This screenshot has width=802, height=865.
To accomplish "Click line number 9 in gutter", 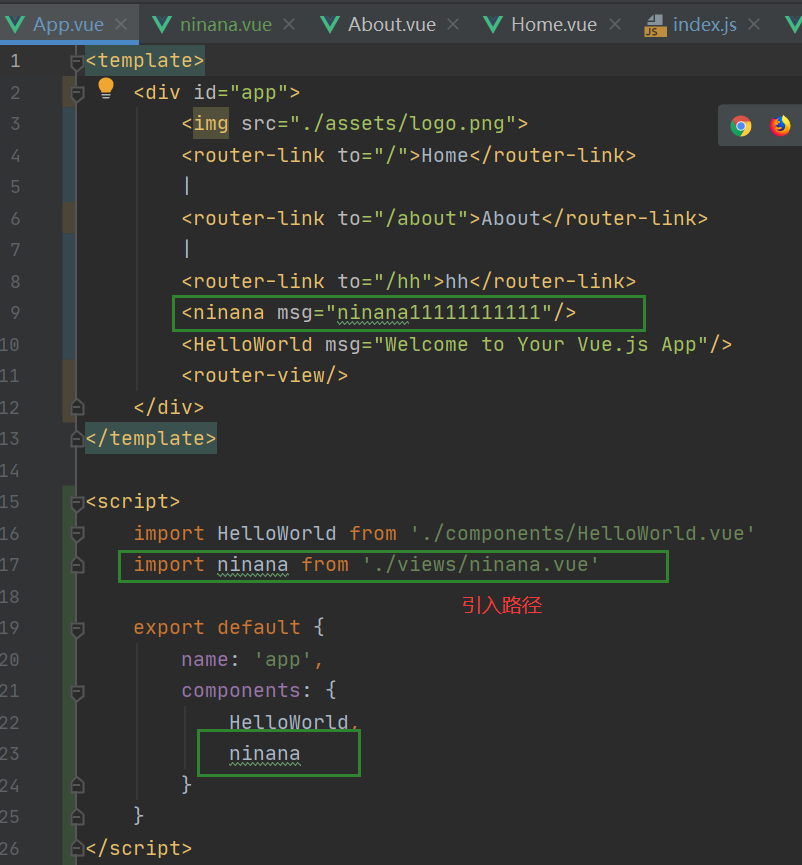I will pos(15,313).
